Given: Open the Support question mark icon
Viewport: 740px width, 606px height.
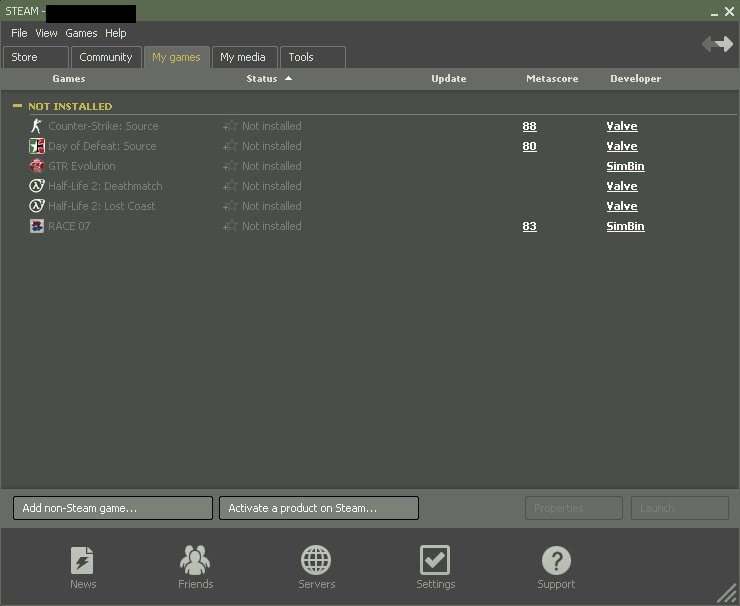Looking at the screenshot, I should point(556,561).
